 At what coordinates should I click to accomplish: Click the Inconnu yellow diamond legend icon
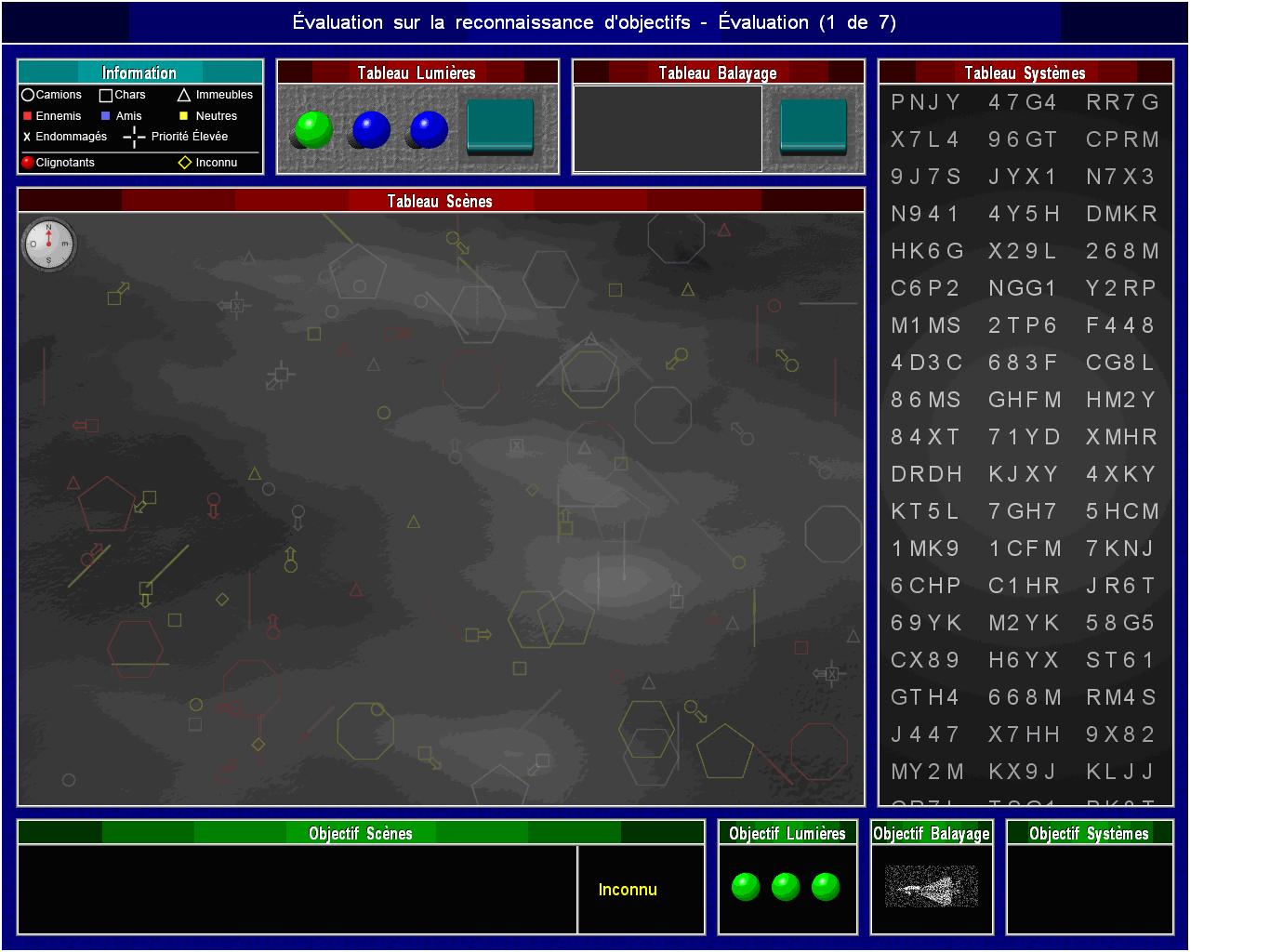(x=184, y=163)
